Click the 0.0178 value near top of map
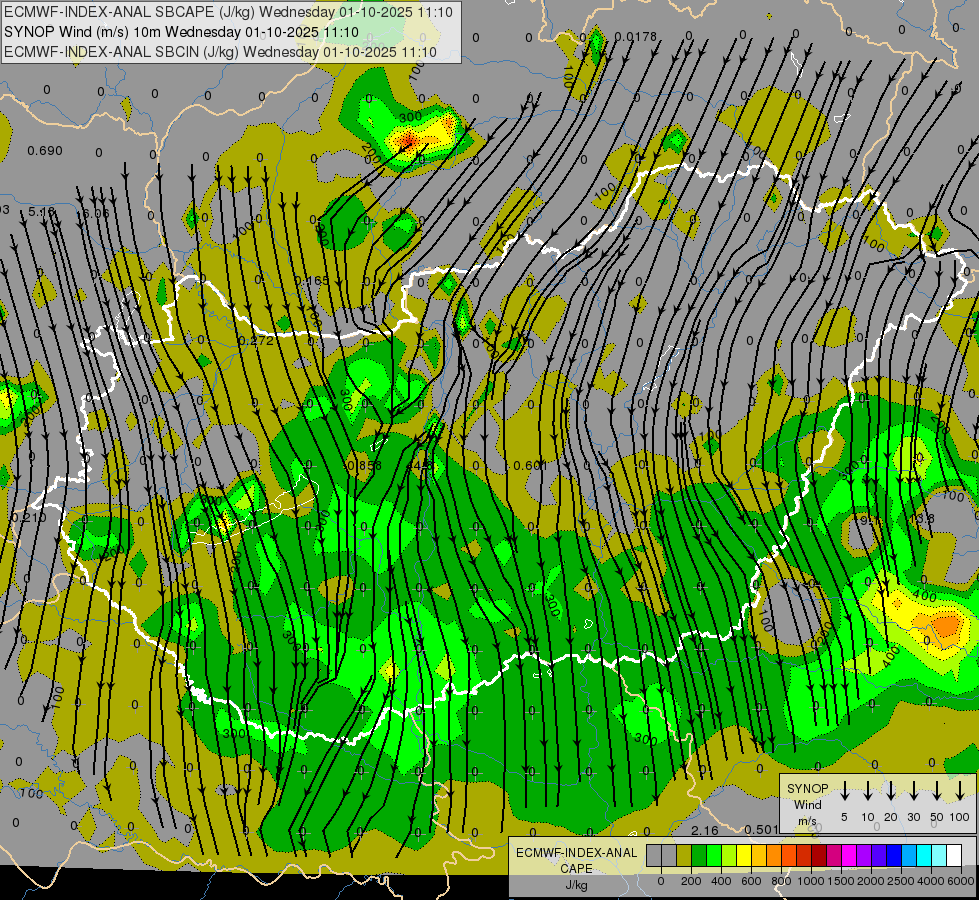979x900 pixels. (636, 37)
